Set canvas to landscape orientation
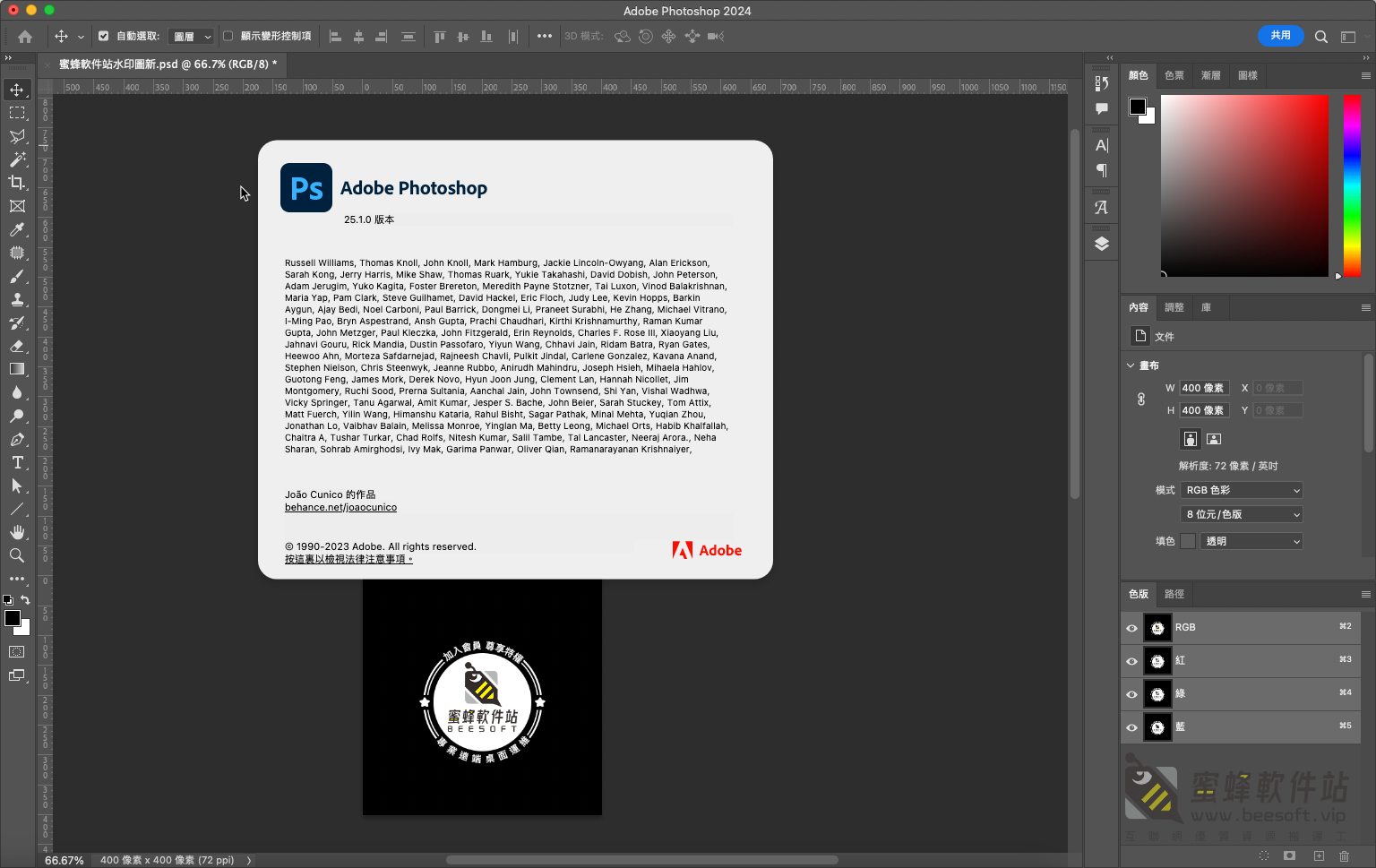 (x=1214, y=439)
